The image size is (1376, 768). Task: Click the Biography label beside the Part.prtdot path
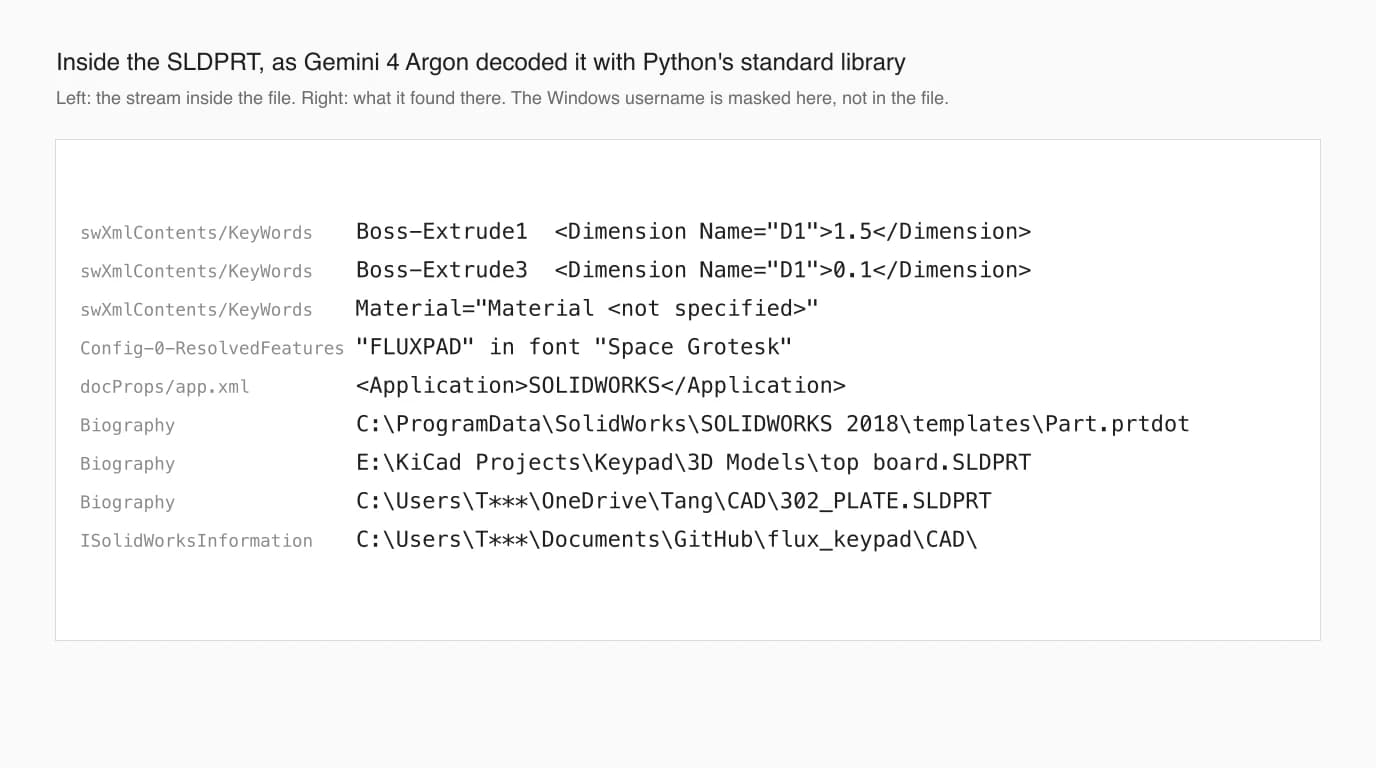pos(127,425)
